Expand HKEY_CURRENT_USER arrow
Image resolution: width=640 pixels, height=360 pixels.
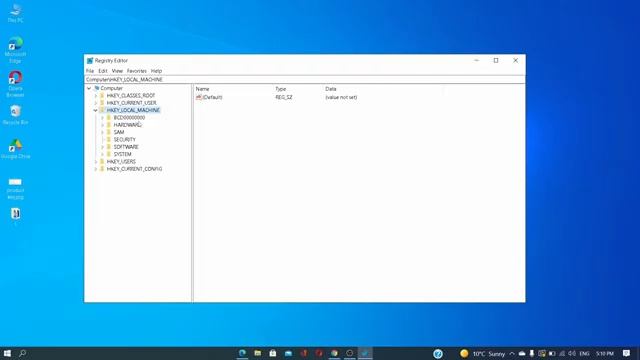click(x=96, y=103)
